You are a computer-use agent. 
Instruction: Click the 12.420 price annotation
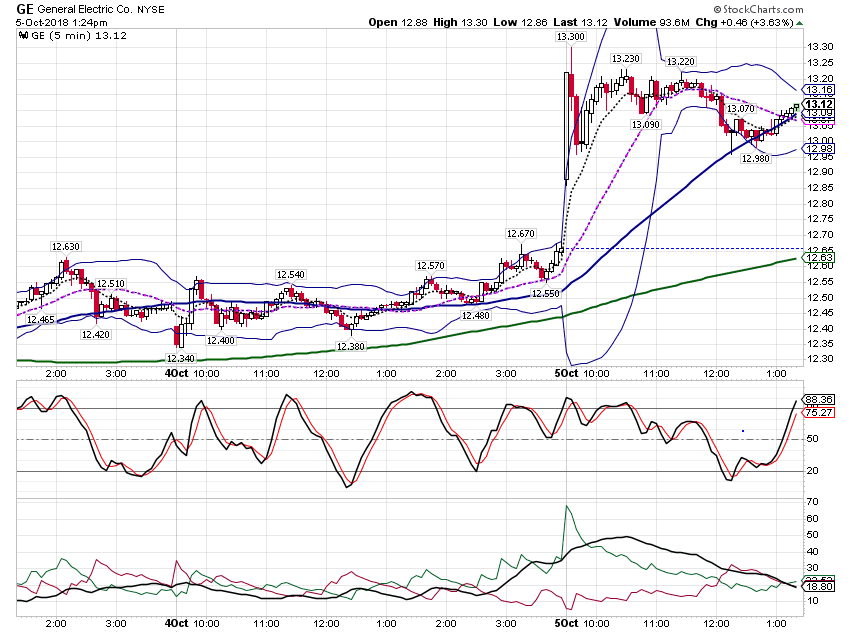[x=95, y=334]
